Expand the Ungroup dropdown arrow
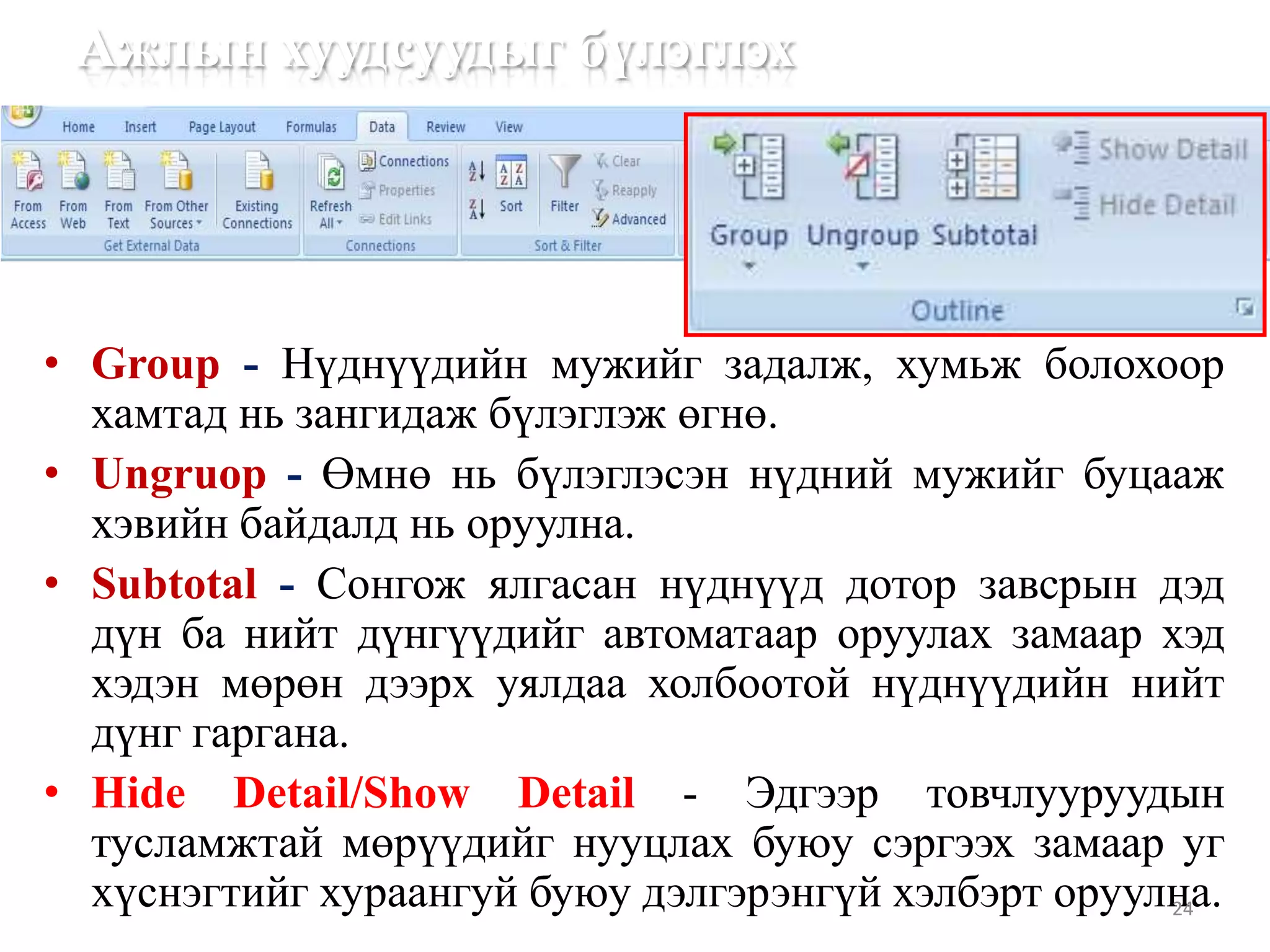The height and width of the screenshot is (952, 1270). (862, 267)
